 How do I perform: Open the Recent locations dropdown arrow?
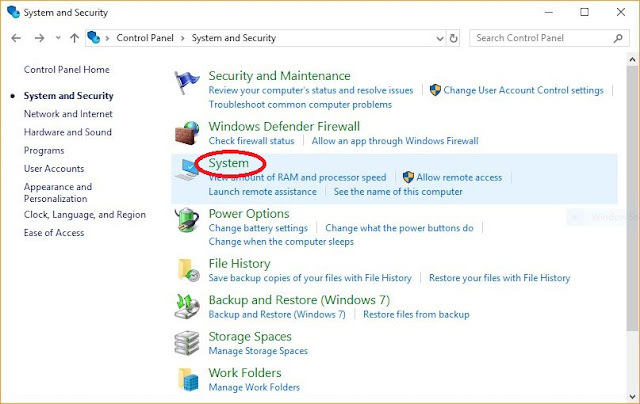click(58, 38)
